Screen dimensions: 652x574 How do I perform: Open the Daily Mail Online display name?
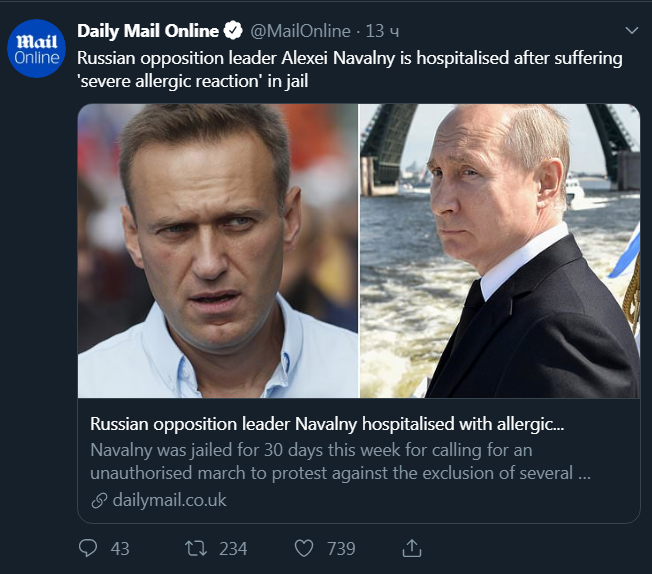[x=147, y=31]
